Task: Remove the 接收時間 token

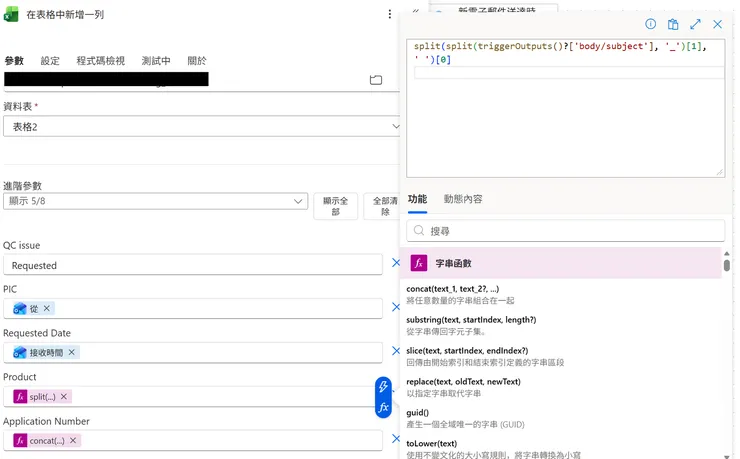Action: coord(71,352)
